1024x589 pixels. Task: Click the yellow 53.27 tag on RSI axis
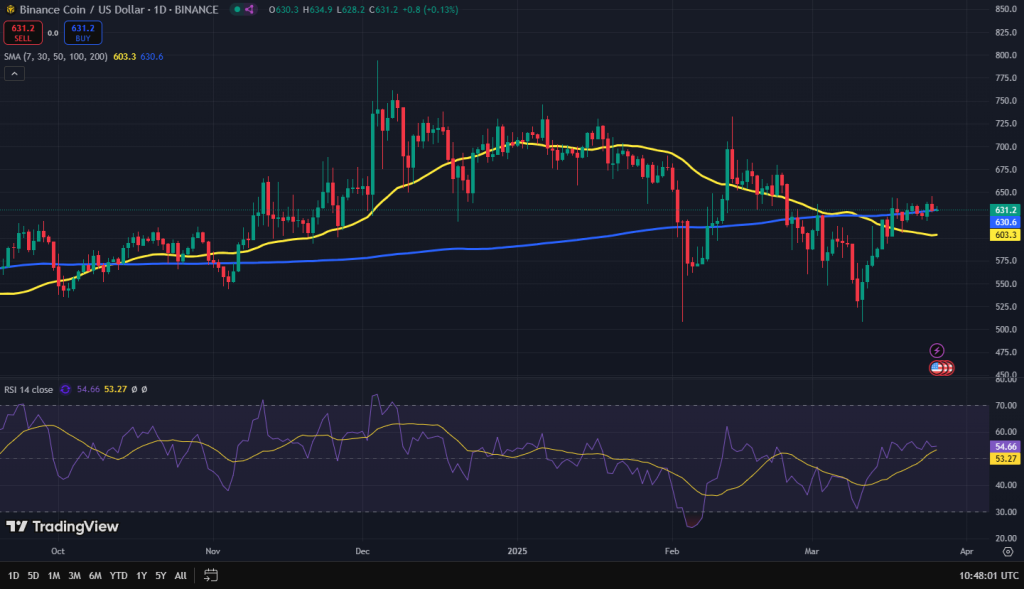coord(1006,459)
